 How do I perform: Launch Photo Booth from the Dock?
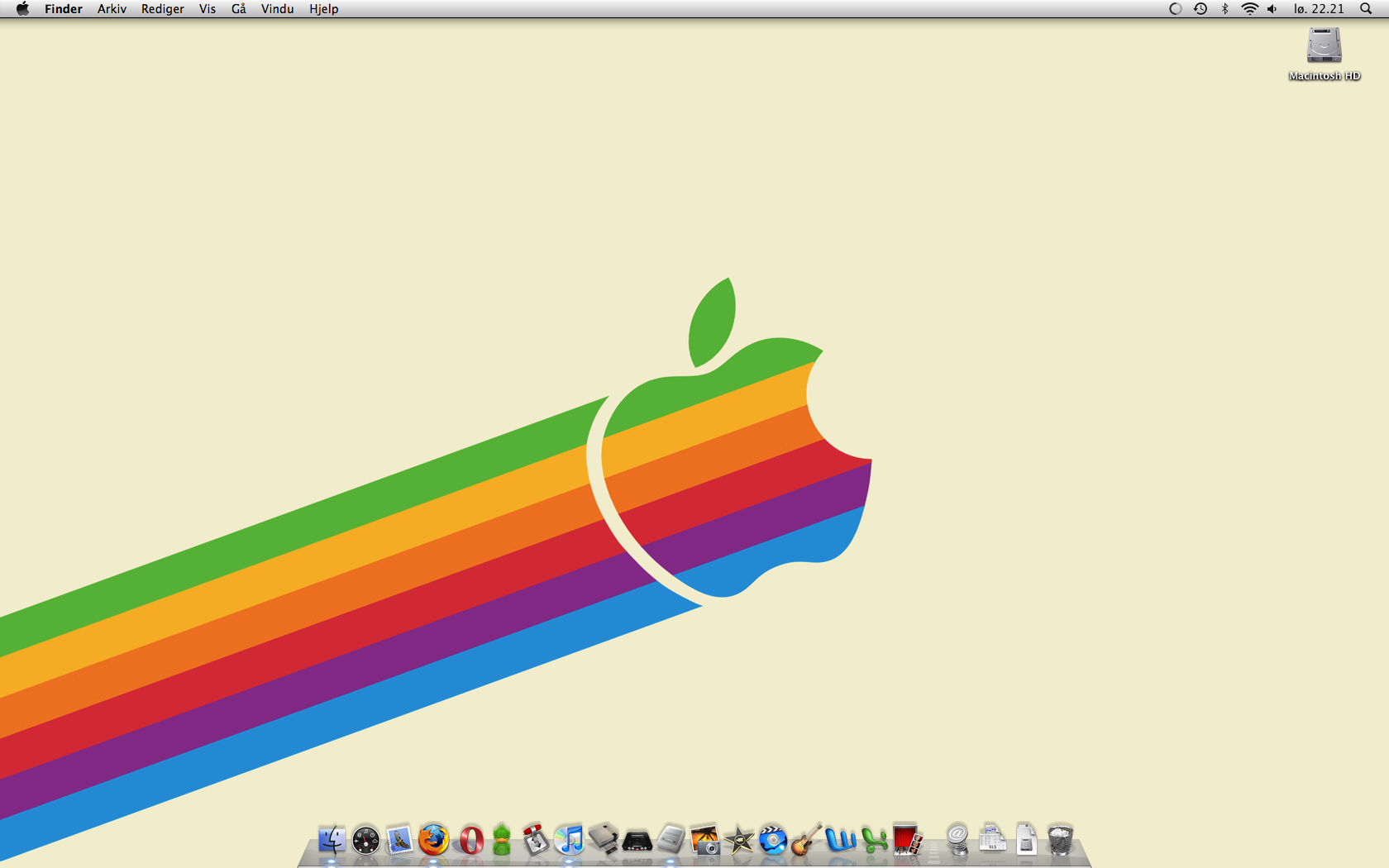(x=908, y=839)
